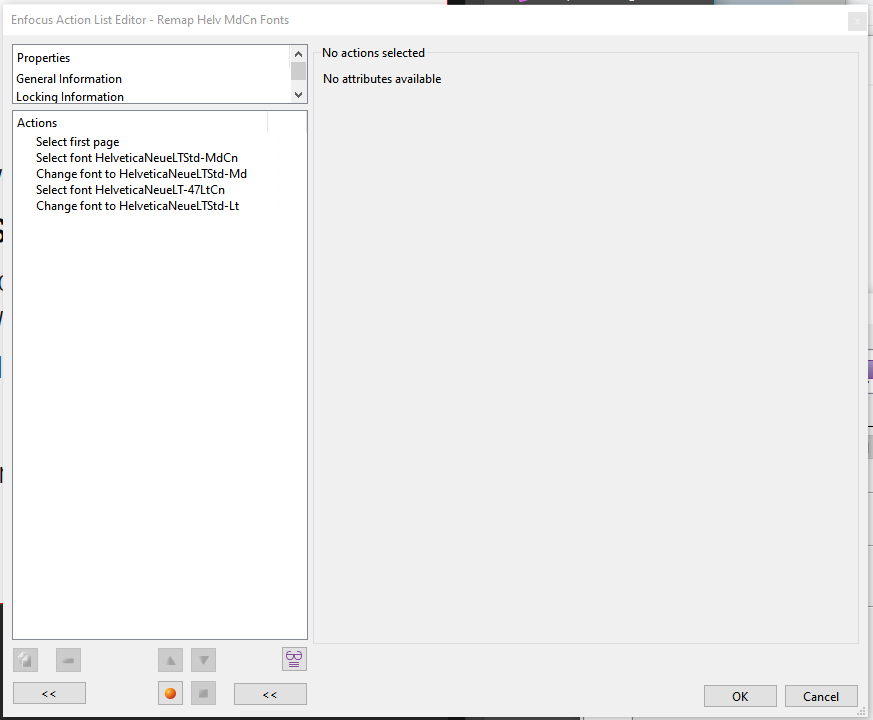Close the Action List Editor window

coord(857,21)
